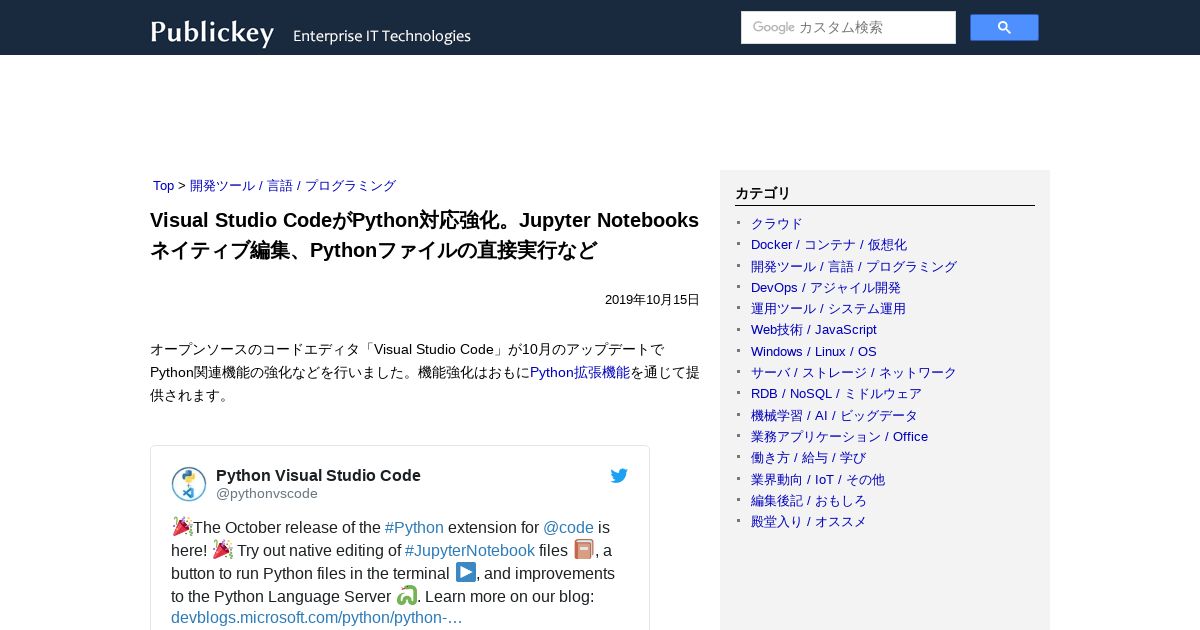This screenshot has height=630, width=1200.
Task: Open Docker / コンテナ / 仮想化 category
Action: tap(829, 245)
